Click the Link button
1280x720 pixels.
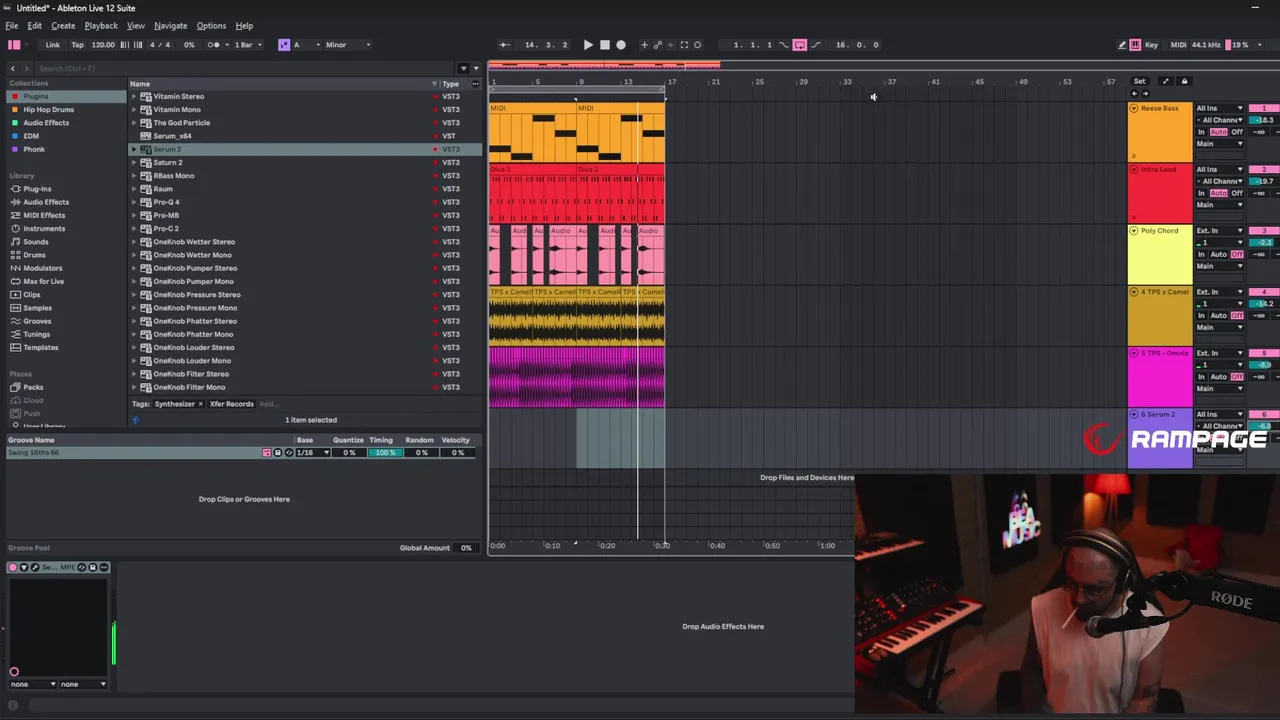click(x=52, y=45)
